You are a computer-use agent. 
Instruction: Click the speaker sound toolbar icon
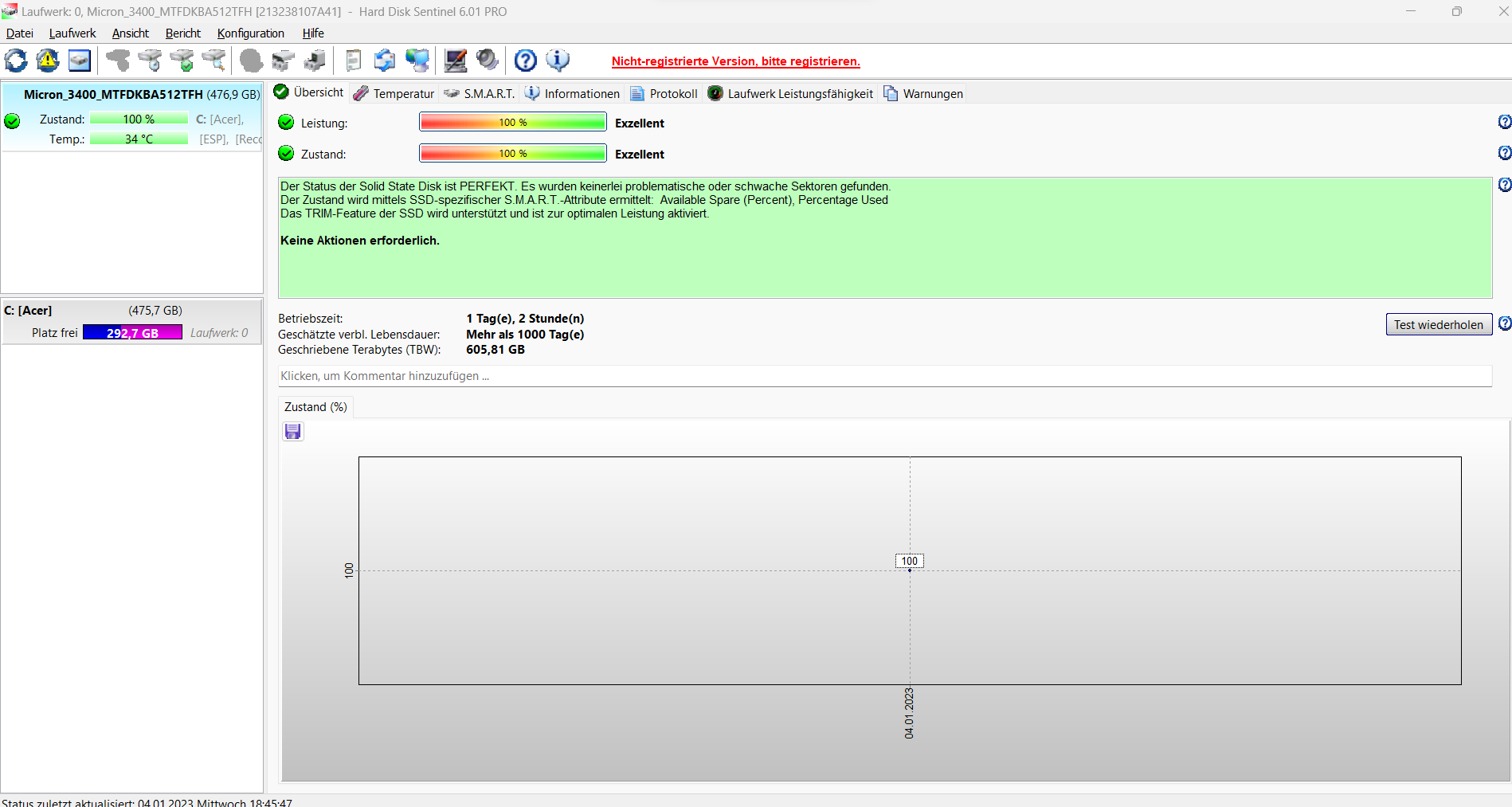click(488, 61)
